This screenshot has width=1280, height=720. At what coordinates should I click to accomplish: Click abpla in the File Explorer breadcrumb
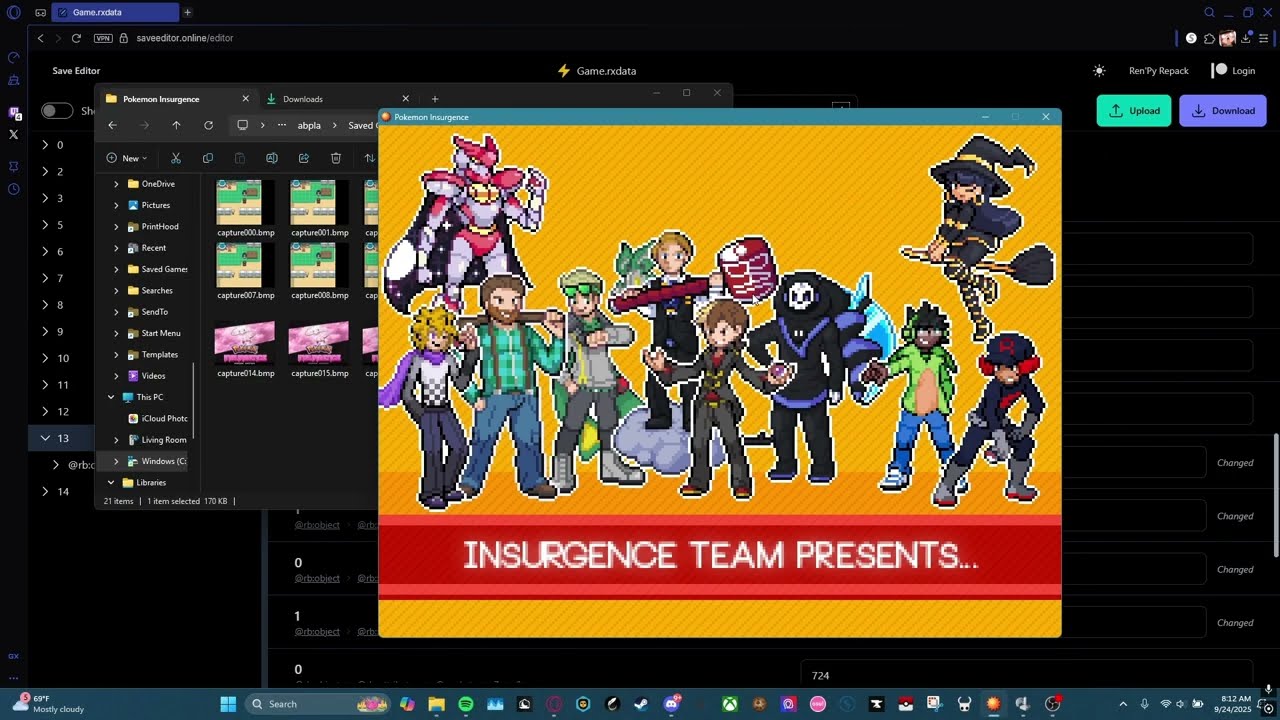(x=309, y=126)
